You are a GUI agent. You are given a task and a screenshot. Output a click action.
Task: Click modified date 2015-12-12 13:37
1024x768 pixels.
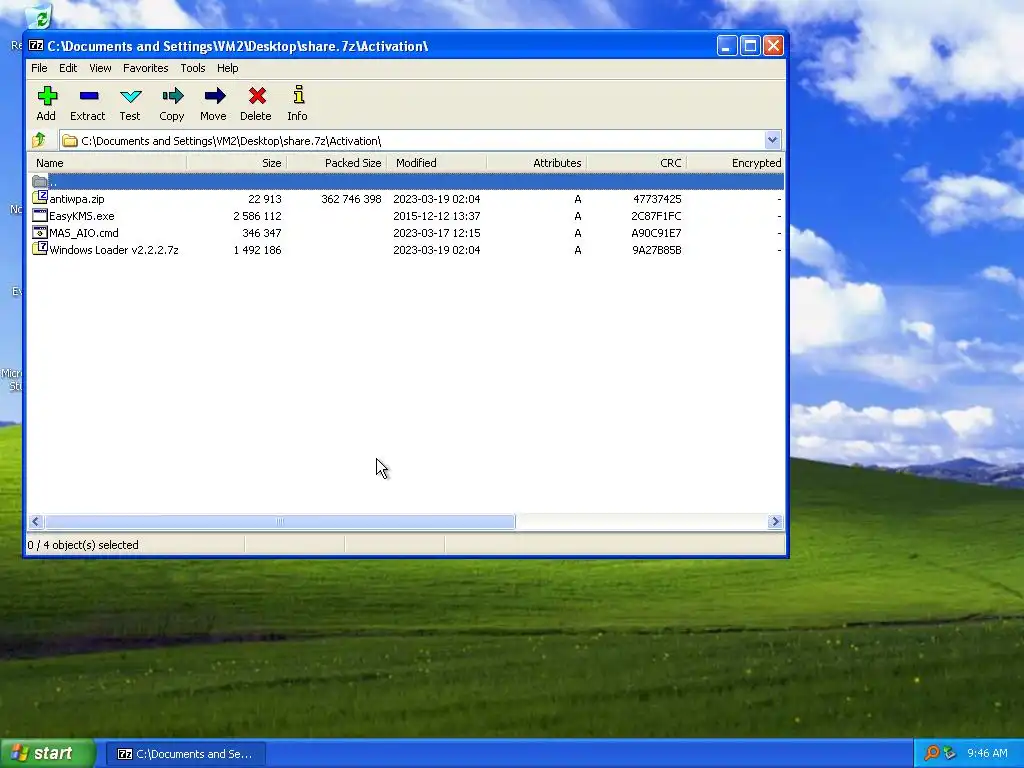coord(436,216)
